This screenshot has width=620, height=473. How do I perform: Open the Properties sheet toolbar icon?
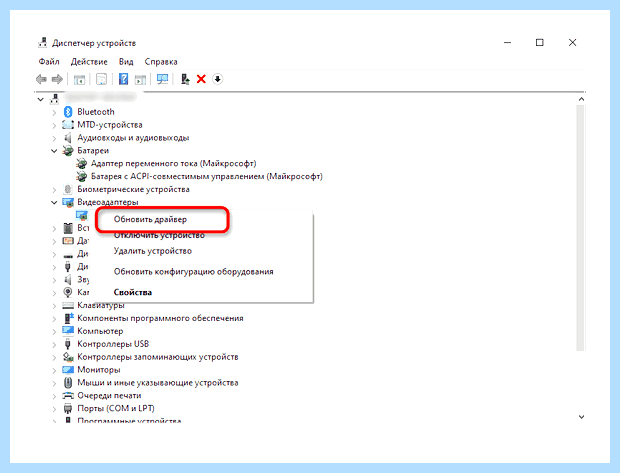point(102,79)
